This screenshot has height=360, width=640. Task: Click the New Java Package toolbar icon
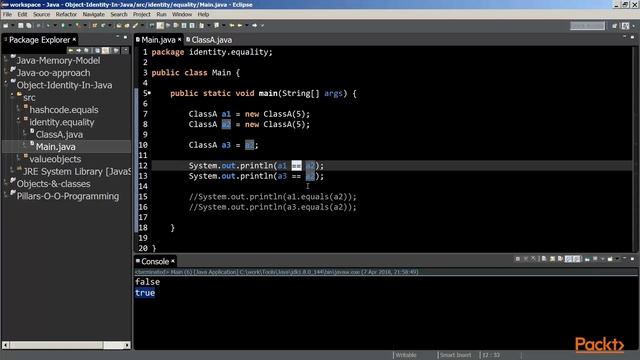pos(94,25)
